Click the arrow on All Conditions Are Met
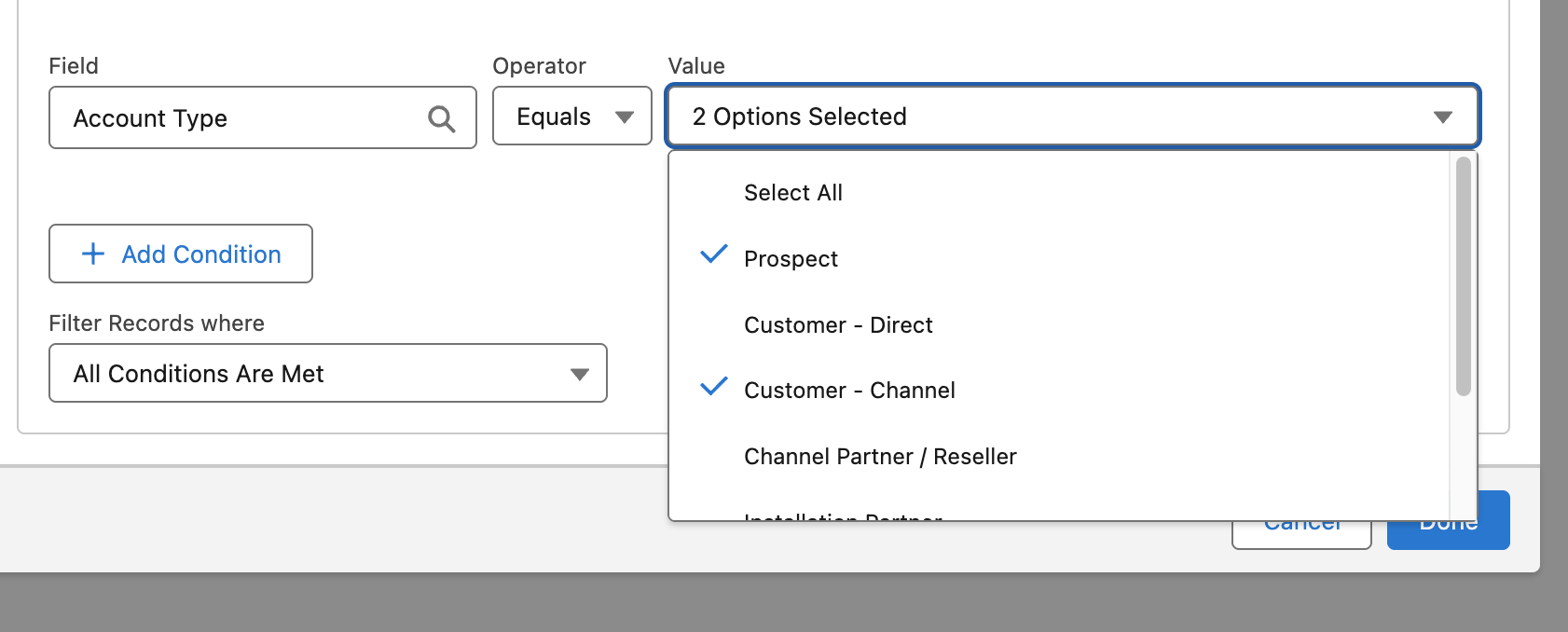1568x632 pixels. 580,374
